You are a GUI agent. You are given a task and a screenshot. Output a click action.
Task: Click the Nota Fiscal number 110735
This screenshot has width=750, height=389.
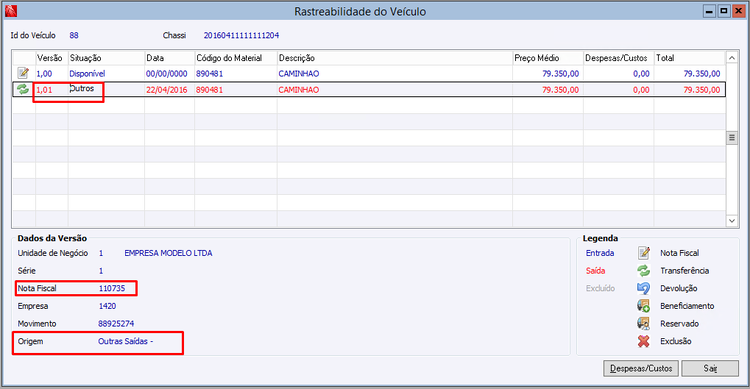112,288
